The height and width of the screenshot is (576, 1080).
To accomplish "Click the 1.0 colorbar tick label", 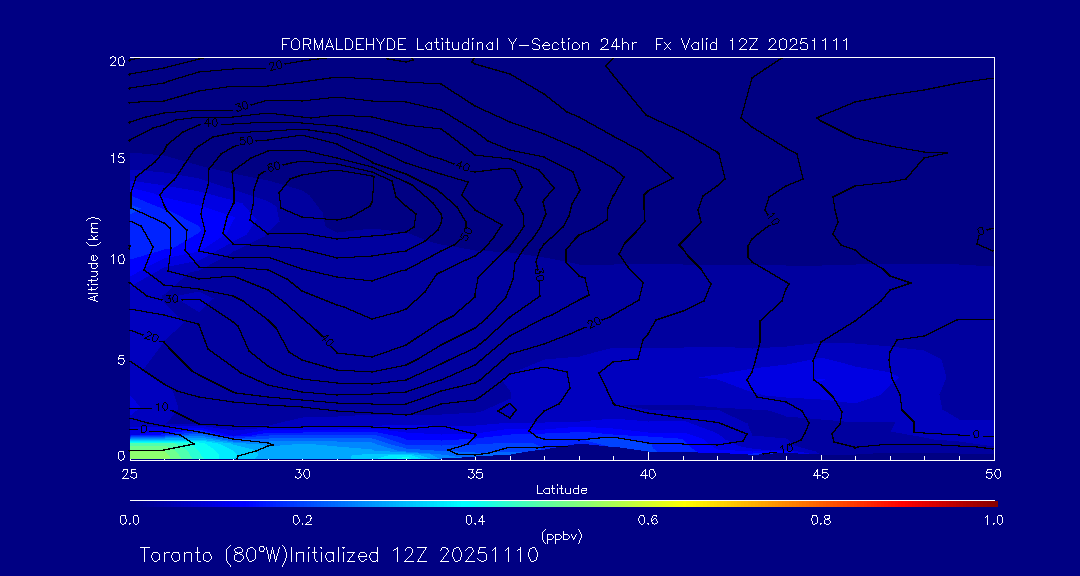I will [x=994, y=520].
